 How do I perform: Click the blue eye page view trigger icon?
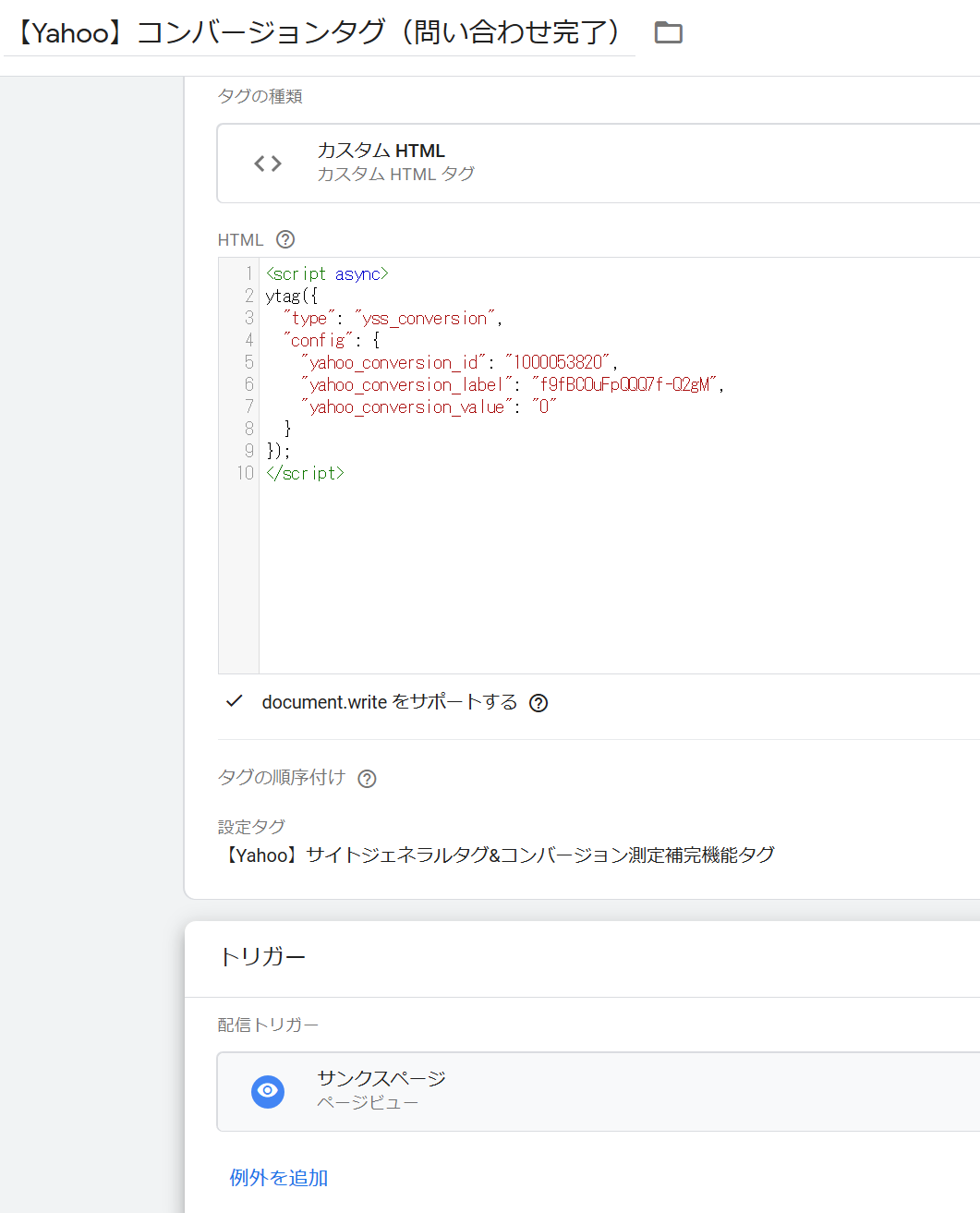(268, 1091)
